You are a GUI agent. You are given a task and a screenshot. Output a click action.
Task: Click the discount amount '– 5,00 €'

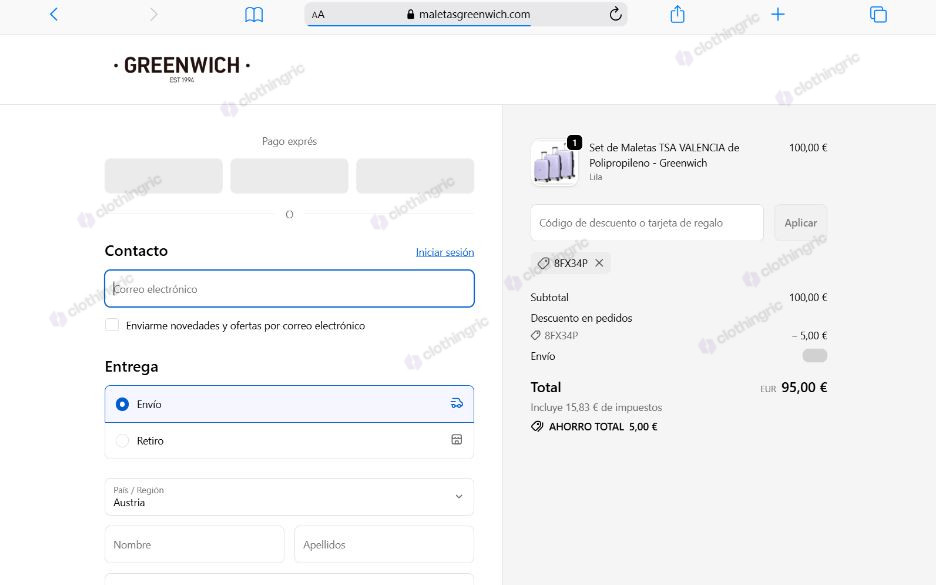pos(809,335)
